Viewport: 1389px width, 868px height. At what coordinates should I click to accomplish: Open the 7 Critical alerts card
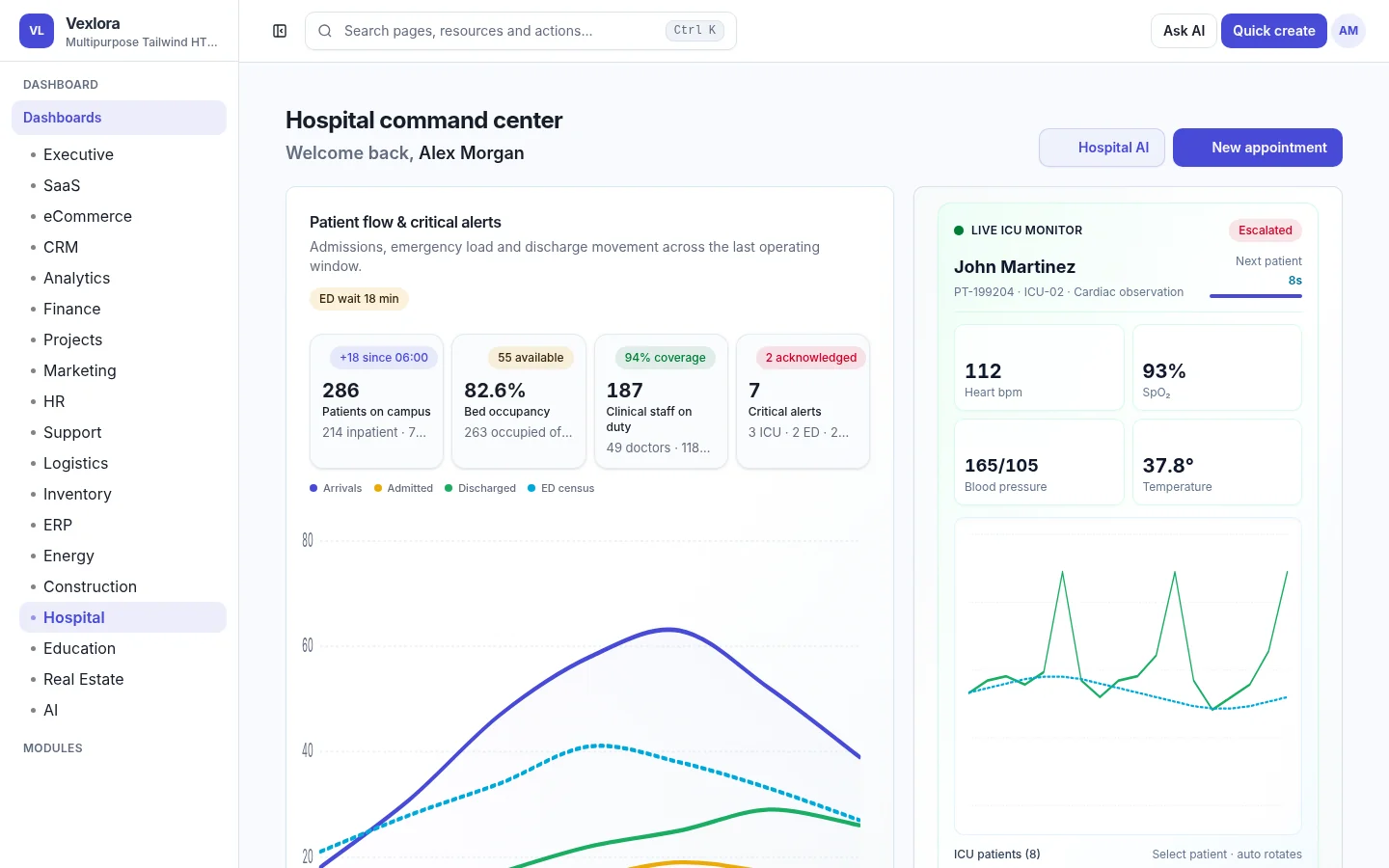(803, 401)
